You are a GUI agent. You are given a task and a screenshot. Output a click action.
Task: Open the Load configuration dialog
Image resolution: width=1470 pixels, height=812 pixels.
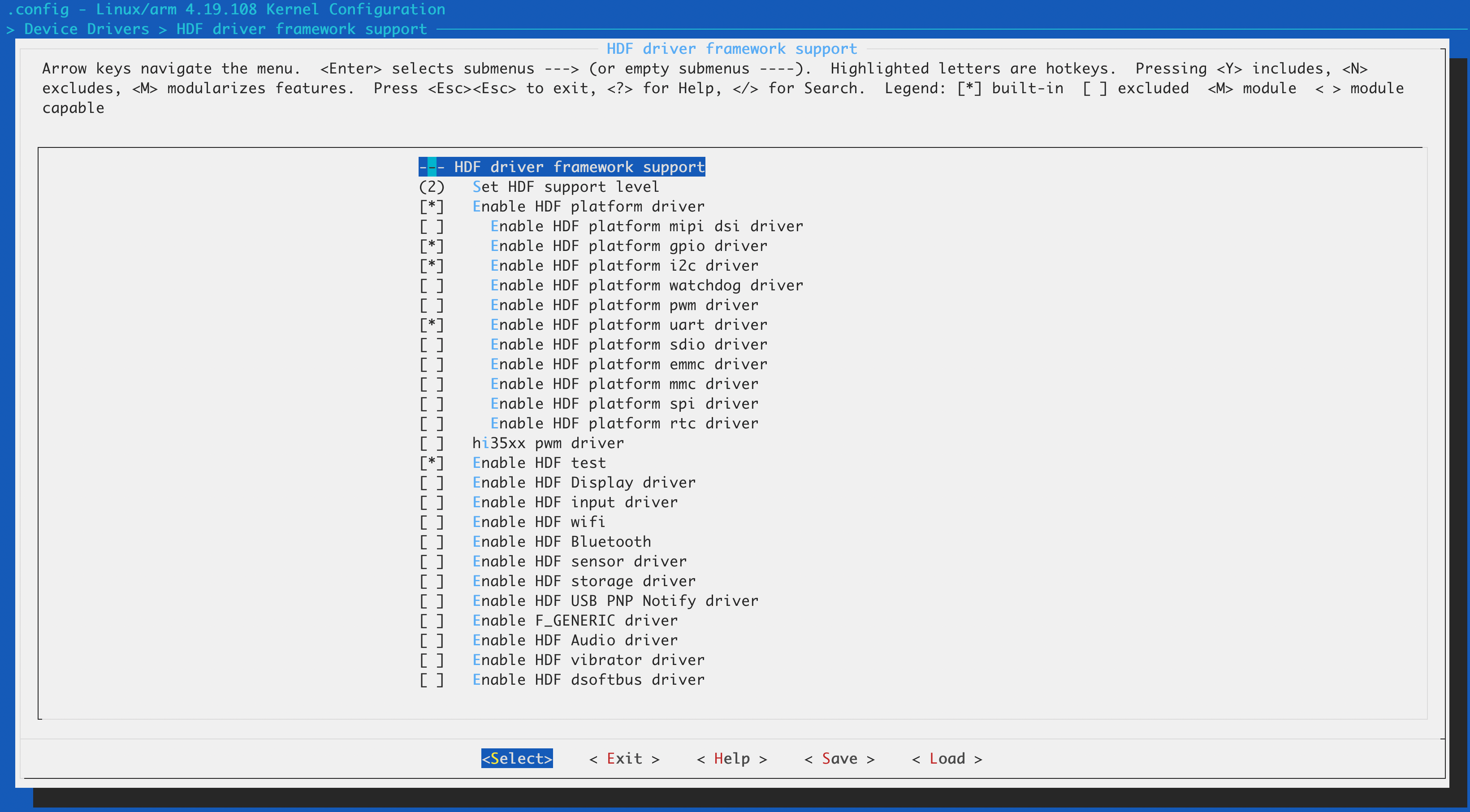[947, 758]
